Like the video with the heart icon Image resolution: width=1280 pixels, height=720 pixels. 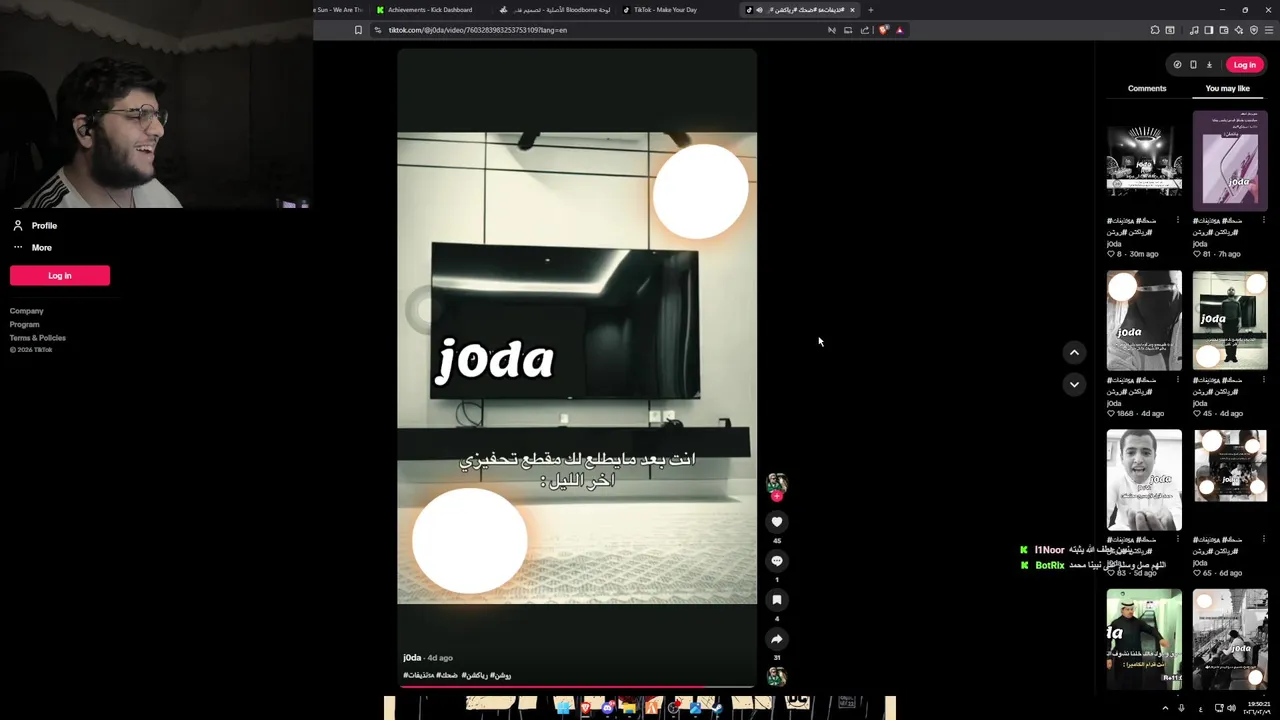[x=777, y=522]
